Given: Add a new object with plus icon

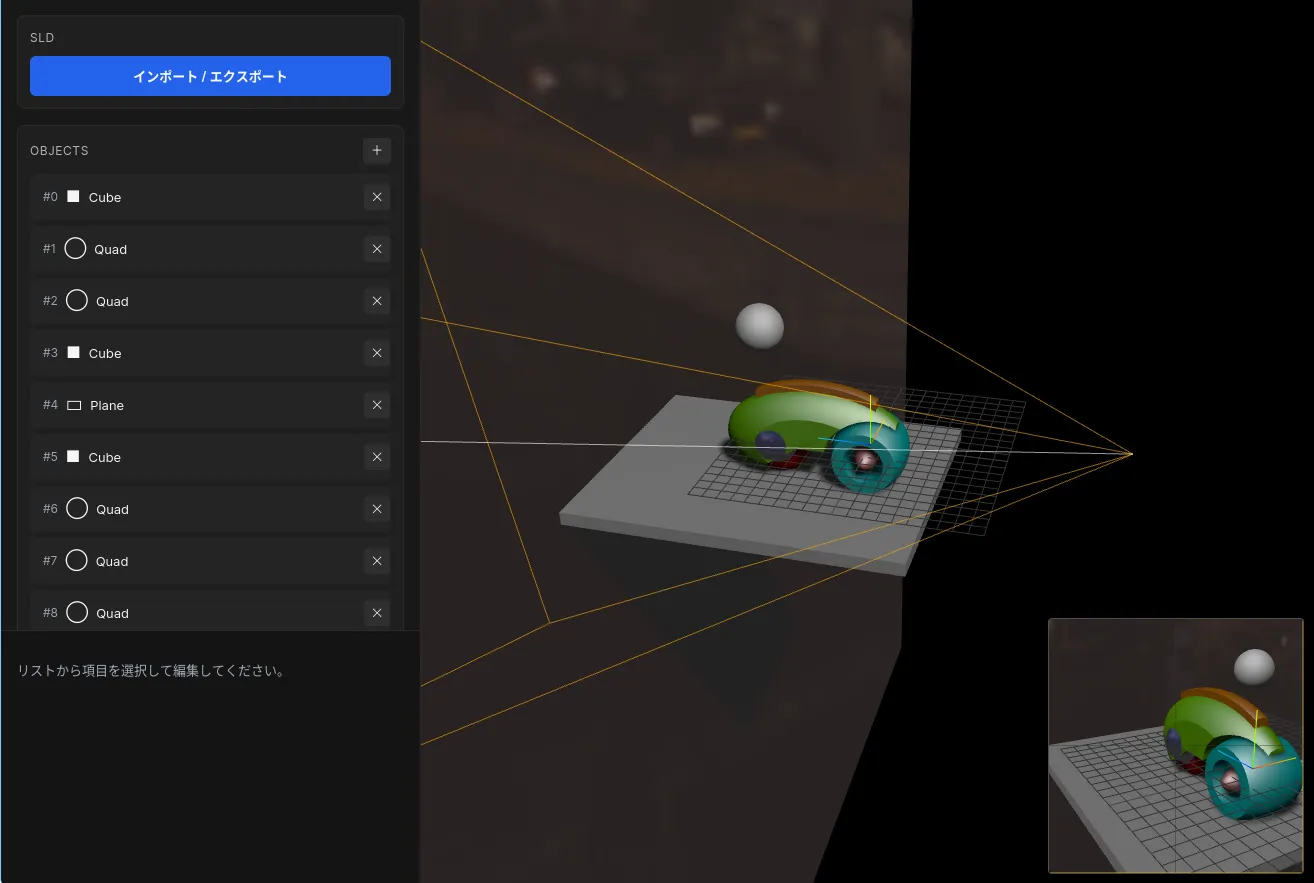Looking at the screenshot, I should tap(377, 151).
